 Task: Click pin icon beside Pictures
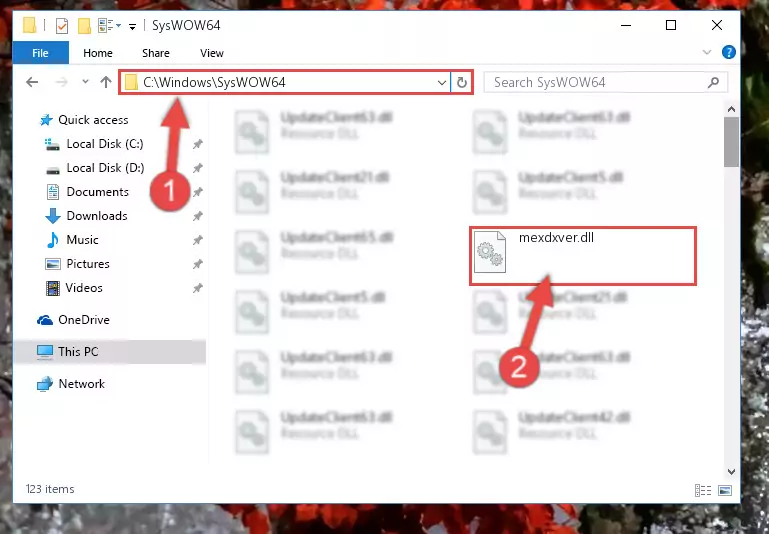coord(197,264)
